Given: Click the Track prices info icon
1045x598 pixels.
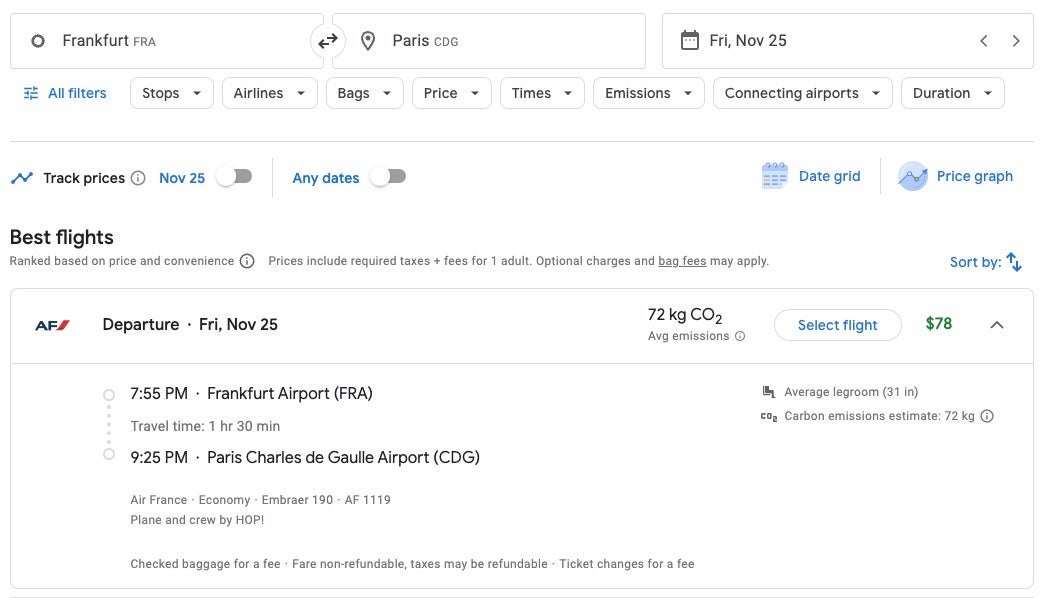Looking at the screenshot, I should [x=138, y=178].
